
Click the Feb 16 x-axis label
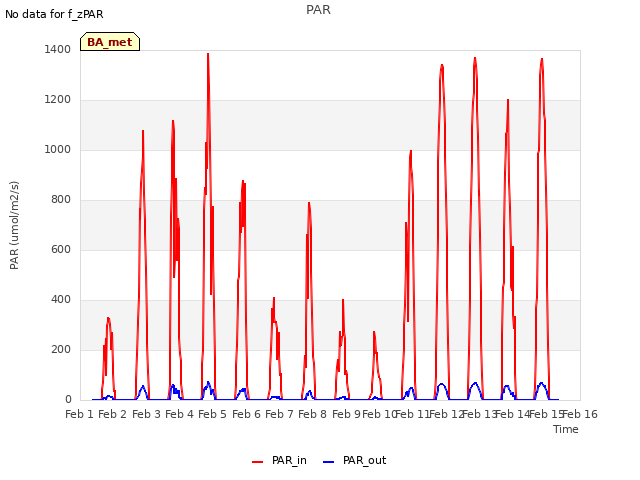(x=580, y=414)
